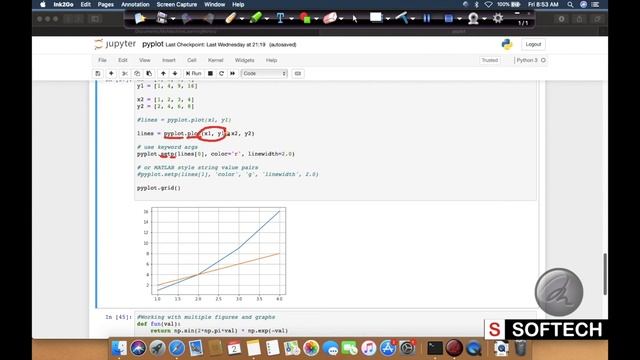Cut selected cells with scissors icon
Image resolution: width=640 pixels, height=360 pixels.
124,73
